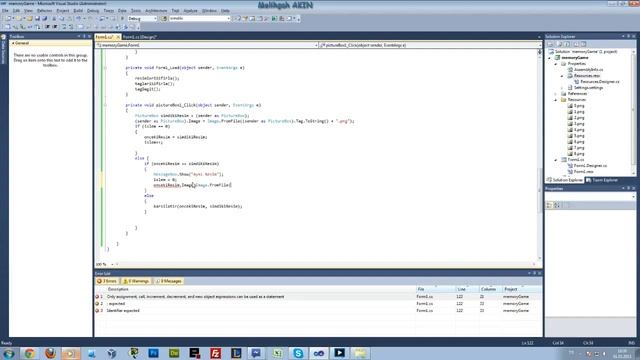The width and height of the screenshot is (640, 360).
Task: Collapse the General group in Toolbox
Action: pyautogui.click(x=13, y=43)
